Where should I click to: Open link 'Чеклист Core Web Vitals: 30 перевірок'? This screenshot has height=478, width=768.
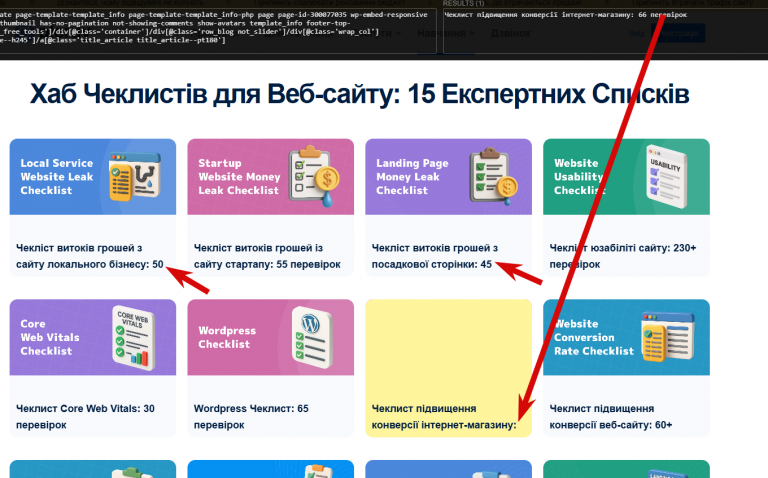click(85, 417)
